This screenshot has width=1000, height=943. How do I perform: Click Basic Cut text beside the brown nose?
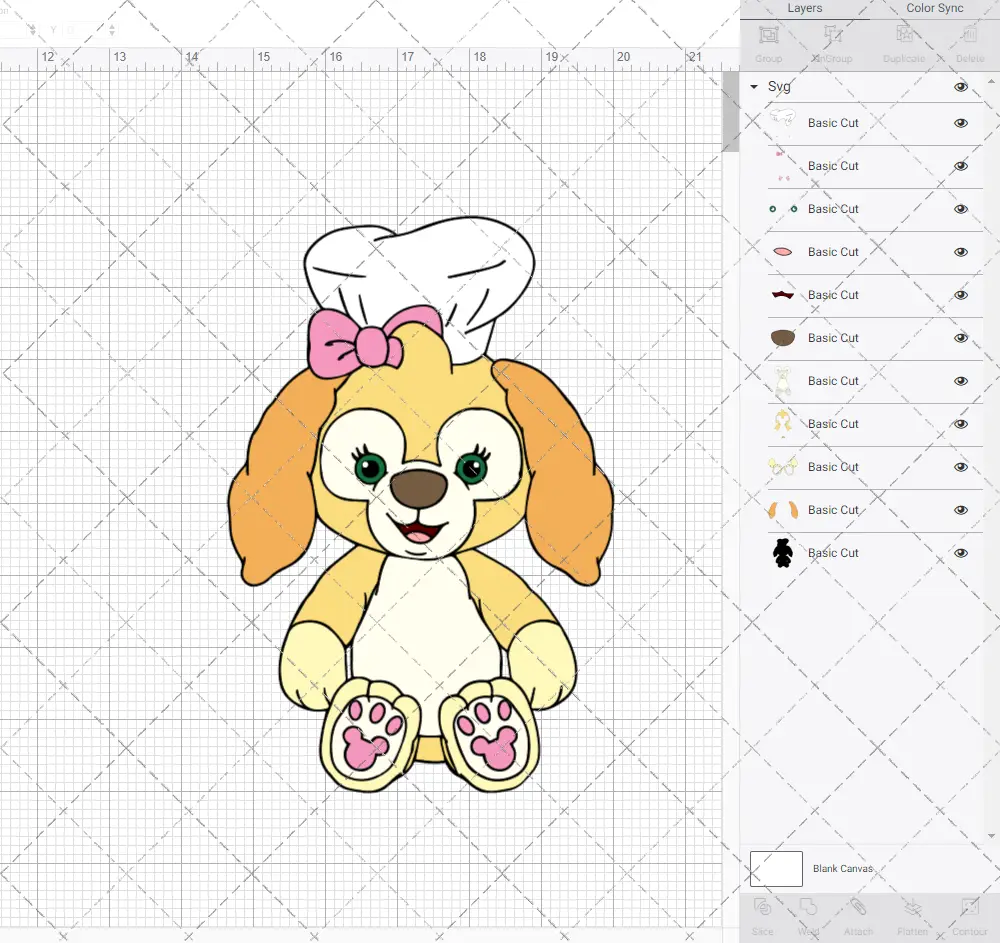[833, 338]
